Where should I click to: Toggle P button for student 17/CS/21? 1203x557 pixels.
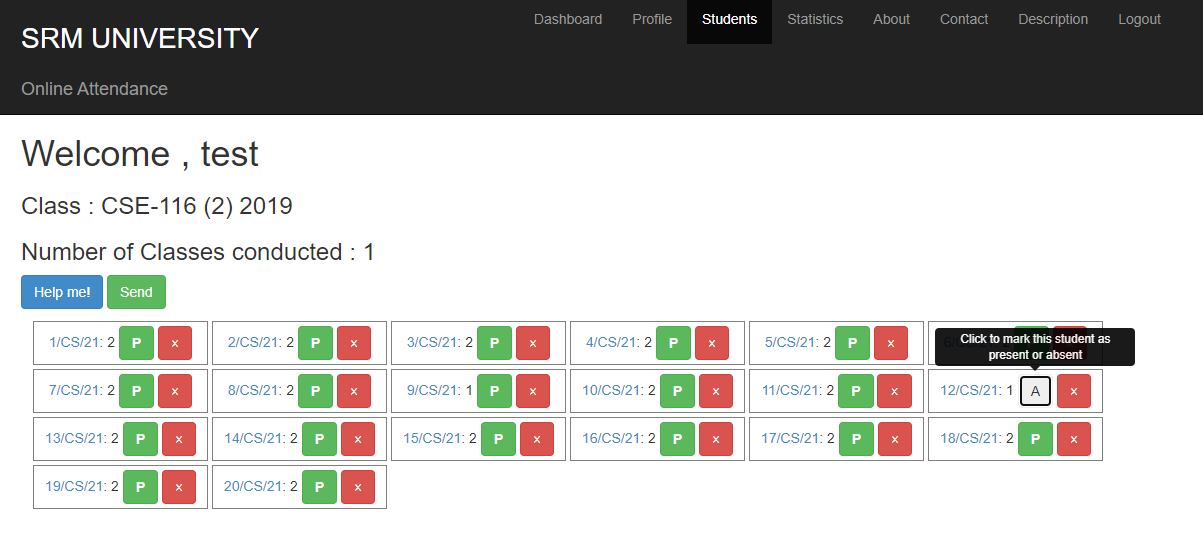(856, 439)
